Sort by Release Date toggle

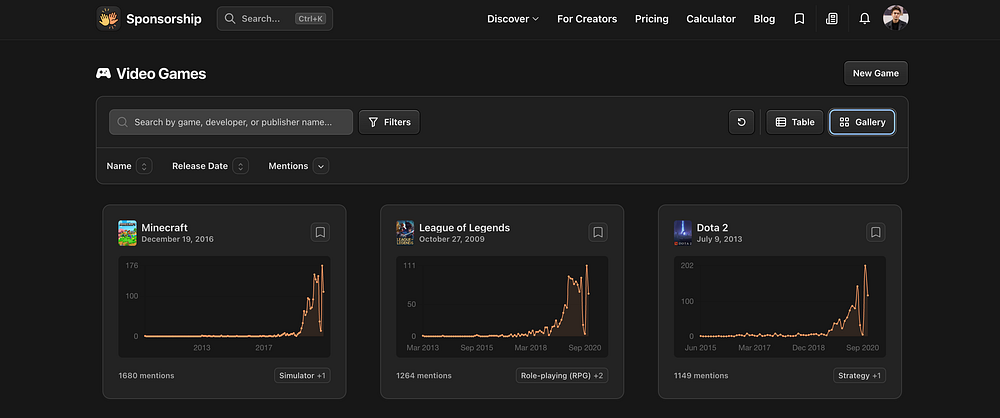[240, 166]
